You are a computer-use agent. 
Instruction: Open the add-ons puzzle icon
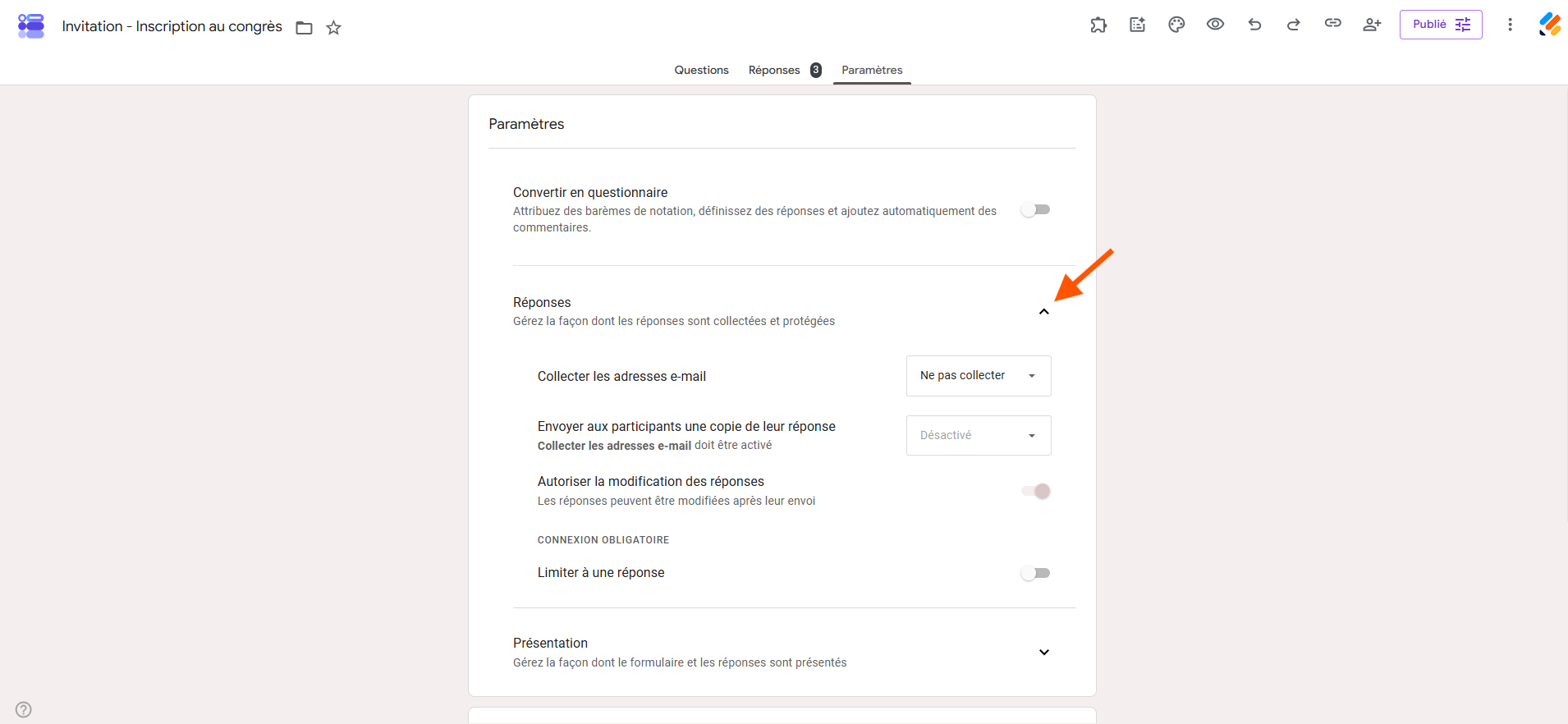[1098, 25]
